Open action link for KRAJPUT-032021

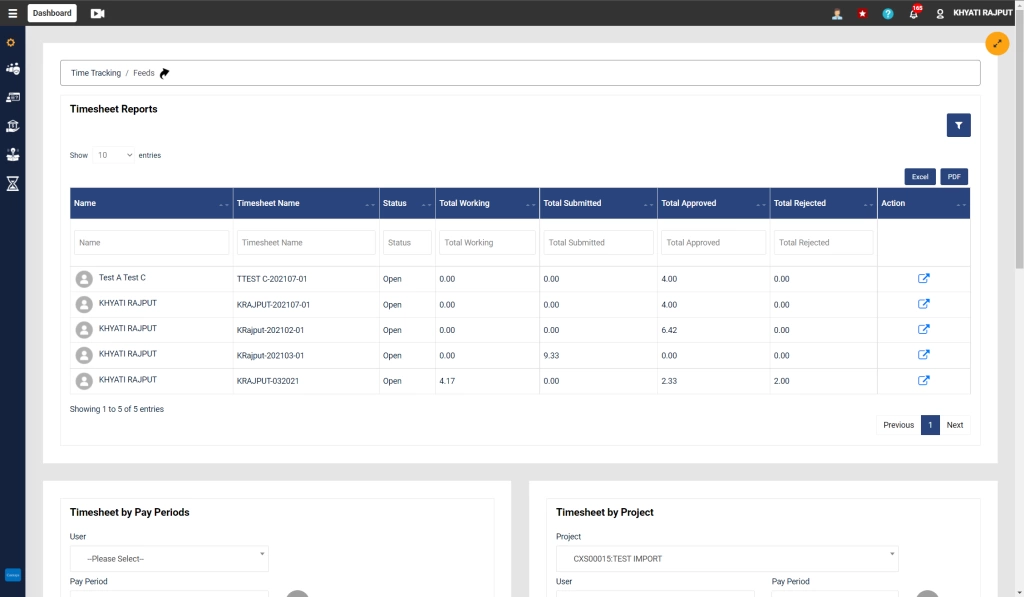923,380
